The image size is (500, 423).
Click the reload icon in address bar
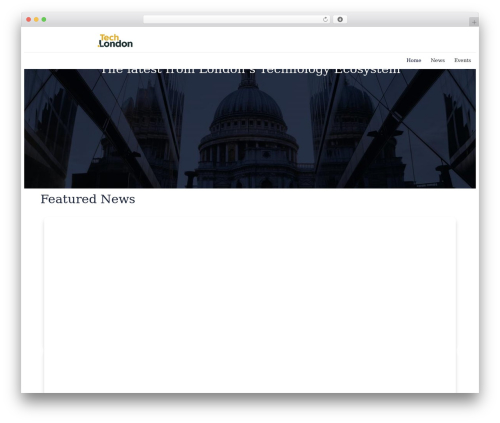tap(325, 19)
